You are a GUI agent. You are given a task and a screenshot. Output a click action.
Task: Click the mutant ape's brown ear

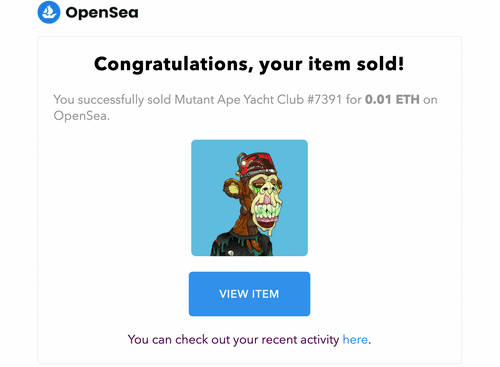point(232,190)
